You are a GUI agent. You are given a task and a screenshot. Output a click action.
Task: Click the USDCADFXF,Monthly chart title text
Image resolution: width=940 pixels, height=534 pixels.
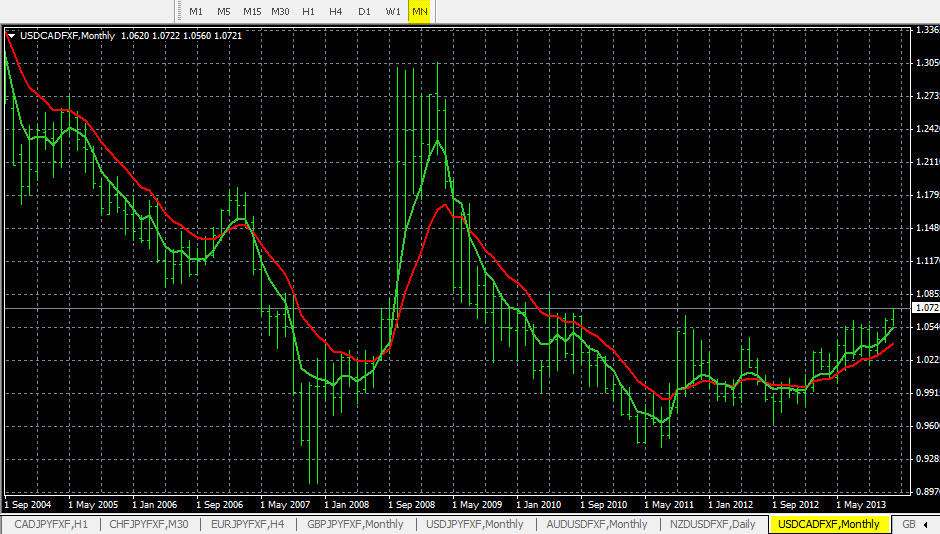(x=68, y=36)
